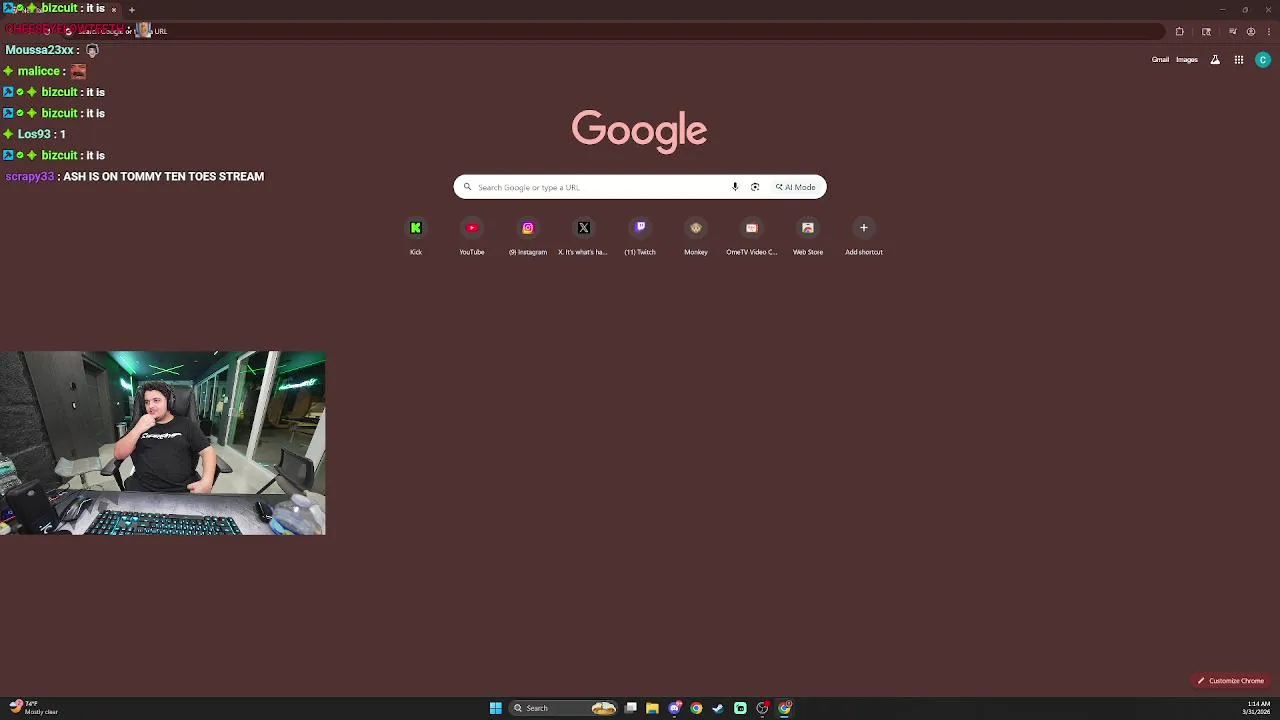The width and height of the screenshot is (1280, 720).
Task: Open the Google account avatar C
Action: (x=1263, y=60)
